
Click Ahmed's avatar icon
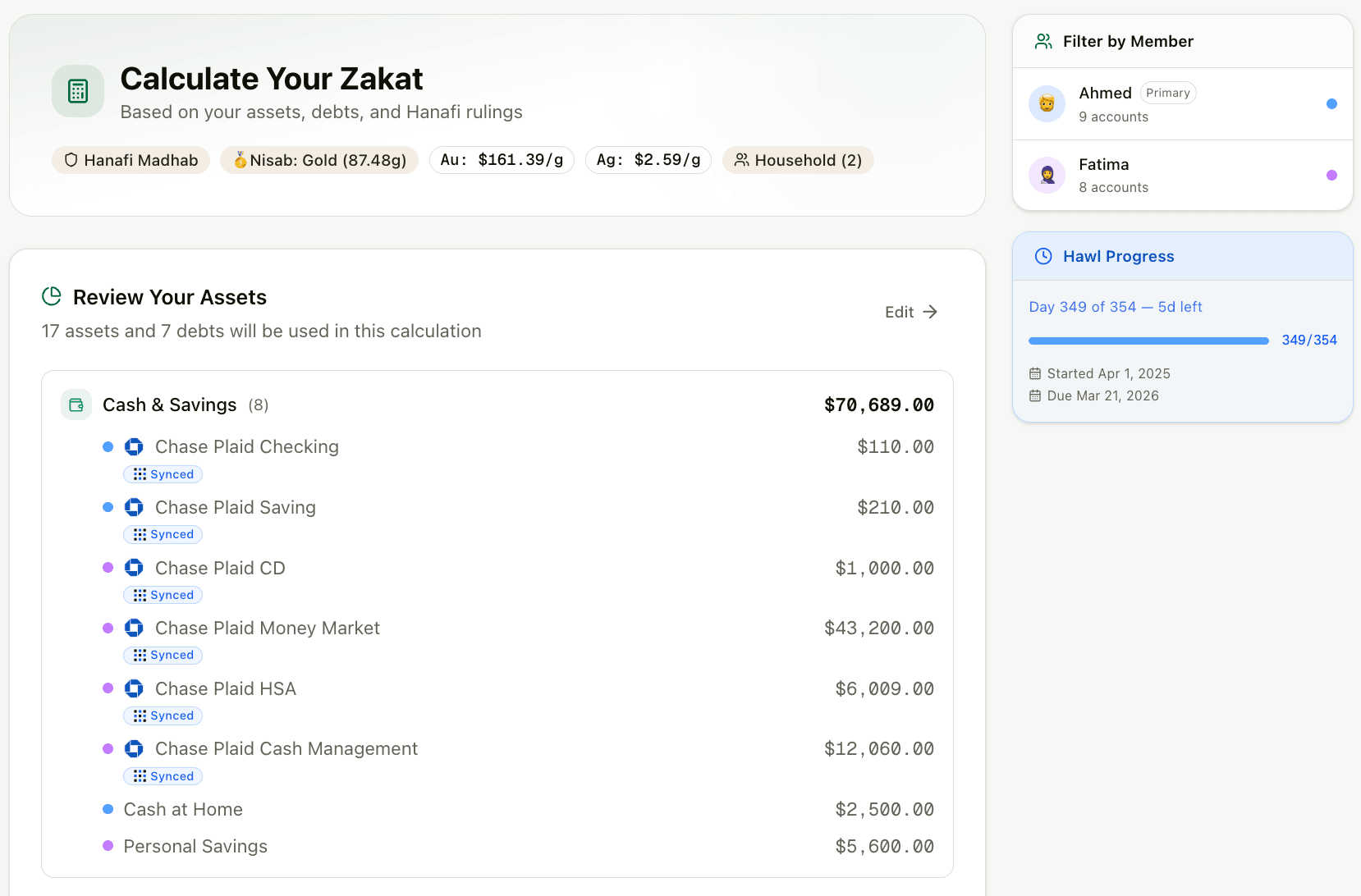tap(1047, 104)
